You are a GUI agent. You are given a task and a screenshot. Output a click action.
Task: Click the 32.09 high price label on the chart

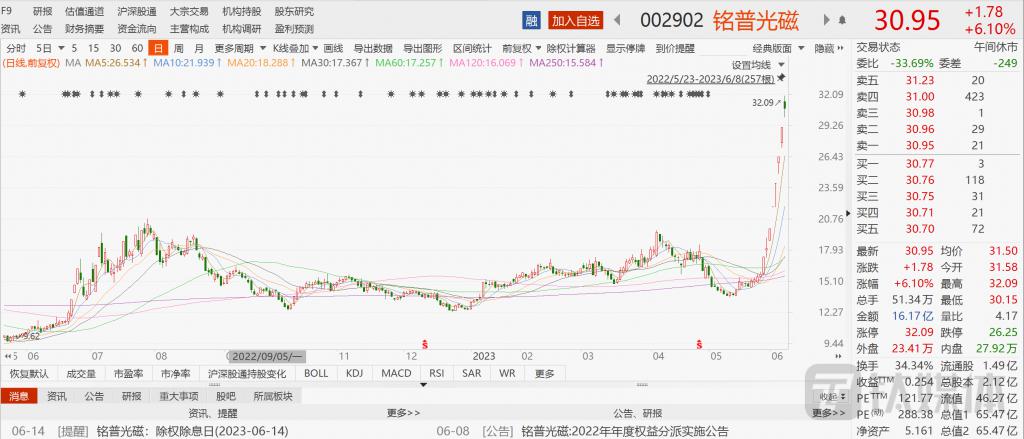click(762, 103)
